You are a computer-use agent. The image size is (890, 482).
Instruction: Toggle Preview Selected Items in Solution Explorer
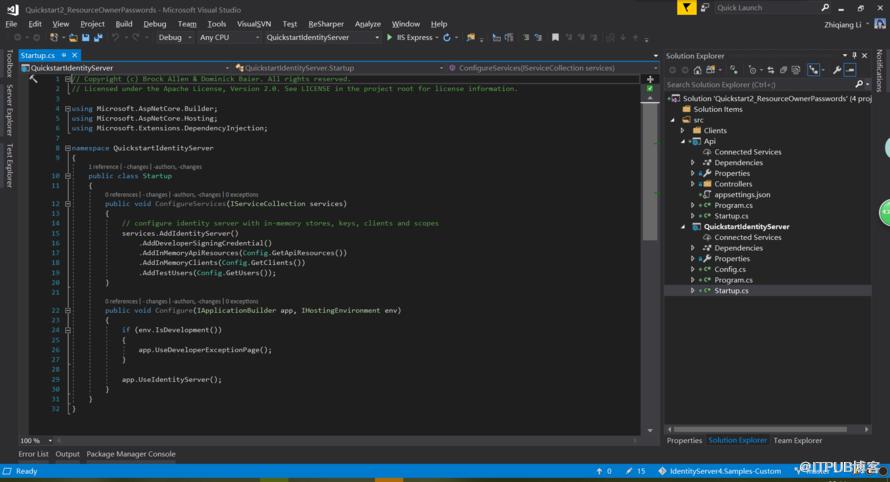[x=850, y=70]
